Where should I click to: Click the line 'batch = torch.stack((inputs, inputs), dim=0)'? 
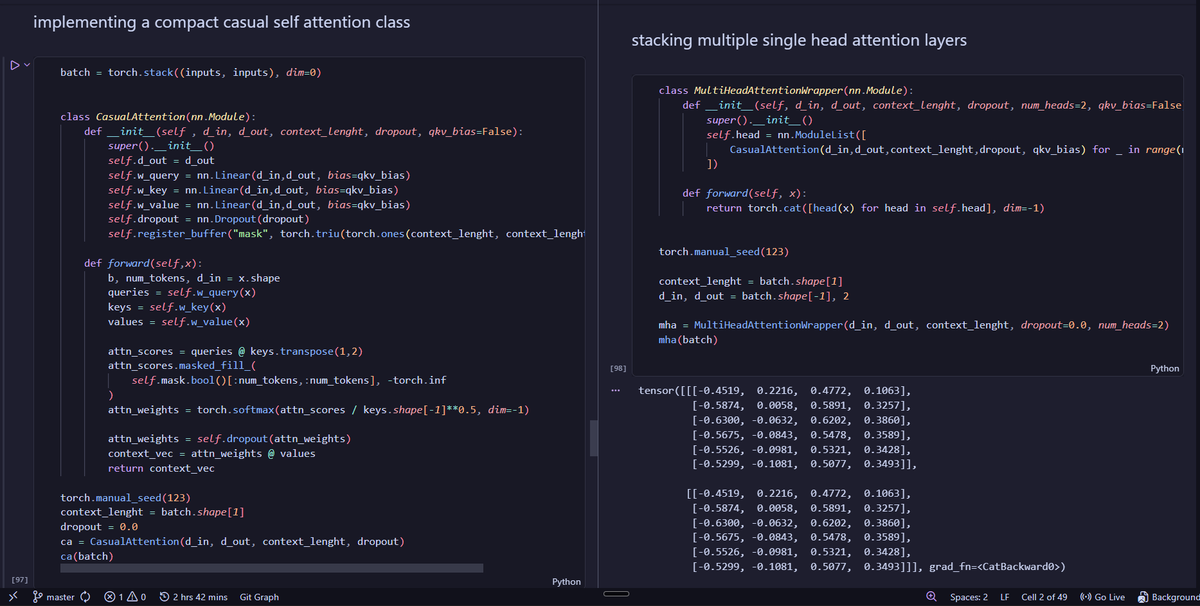[190, 73]
